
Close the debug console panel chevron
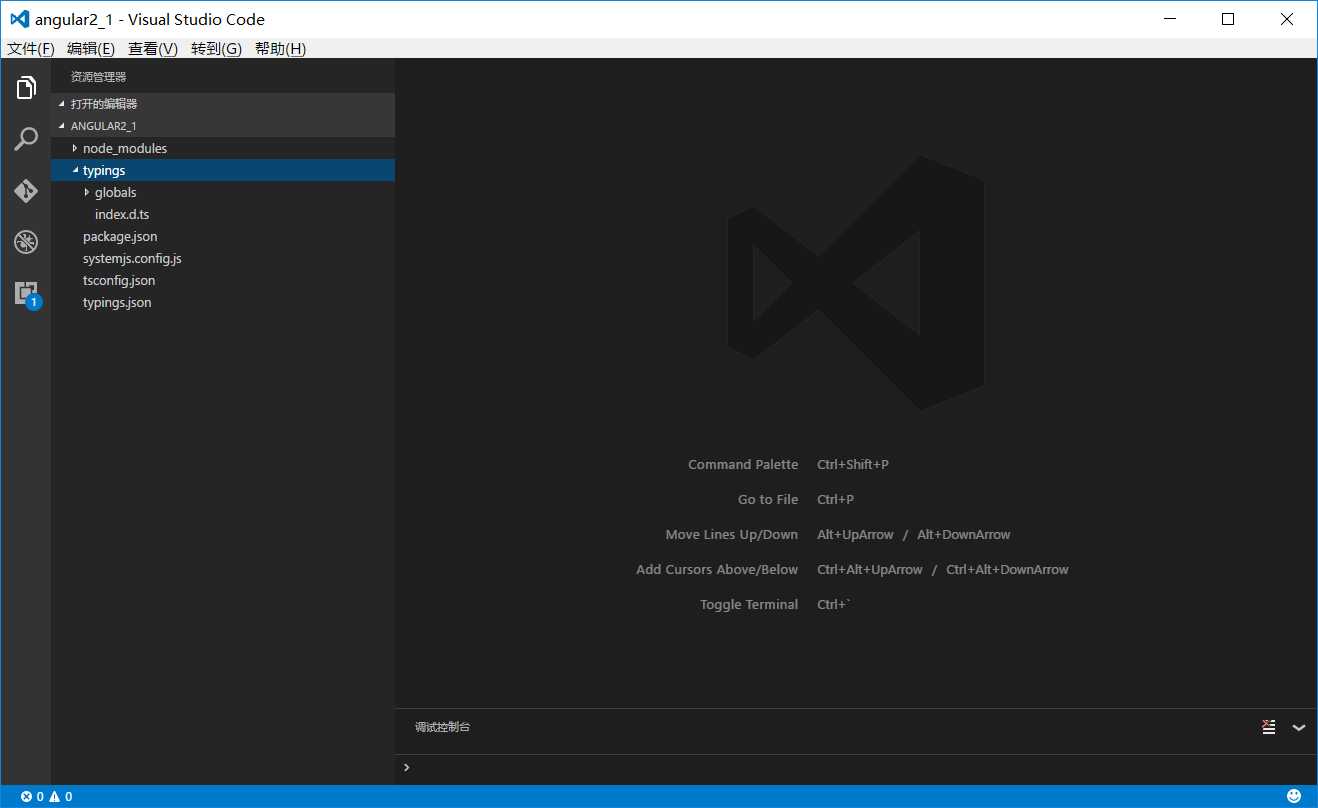pyautogui.click(x=1299, y=728)
